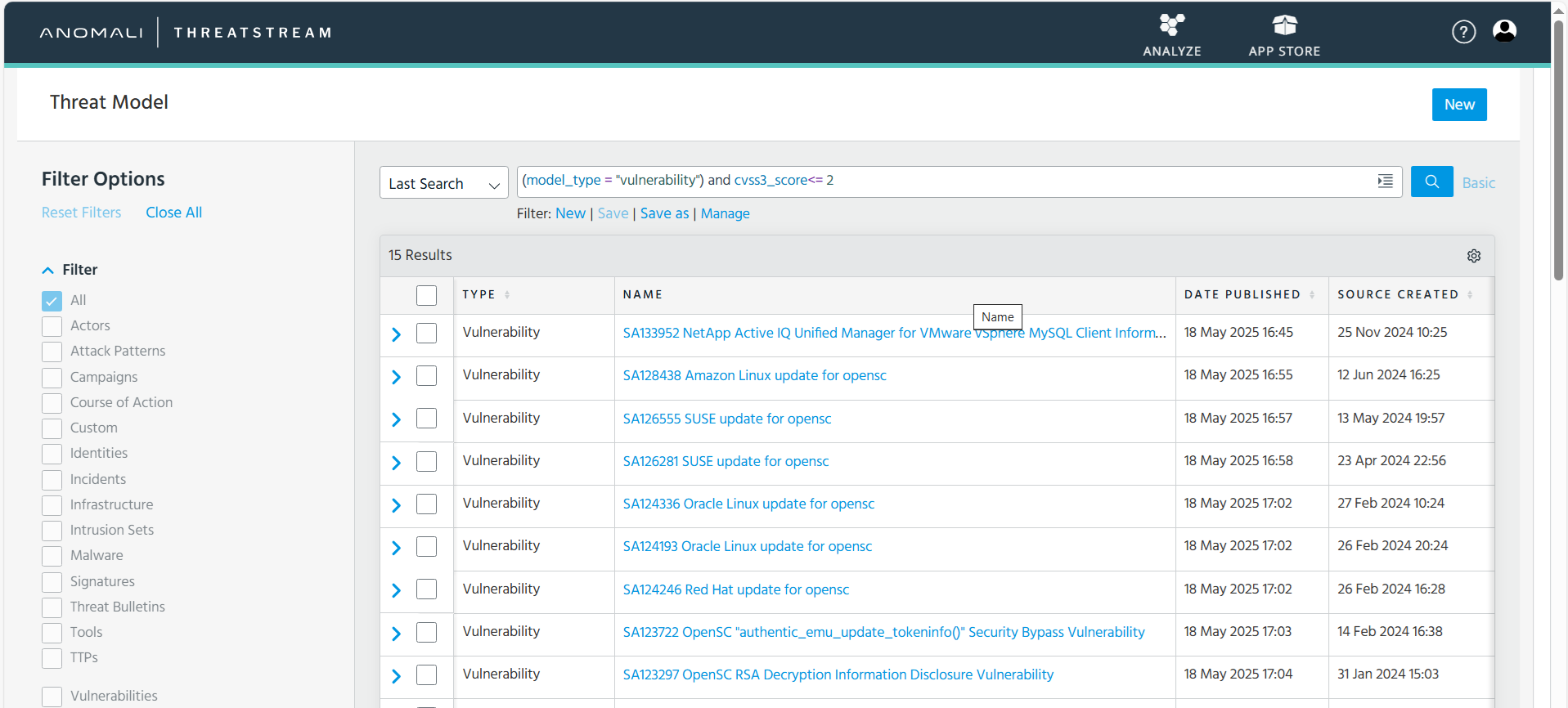Select the SA128438 Amazon Linux row checkbox
This screenshot has height=708, width=1568.
coord(426,375)
